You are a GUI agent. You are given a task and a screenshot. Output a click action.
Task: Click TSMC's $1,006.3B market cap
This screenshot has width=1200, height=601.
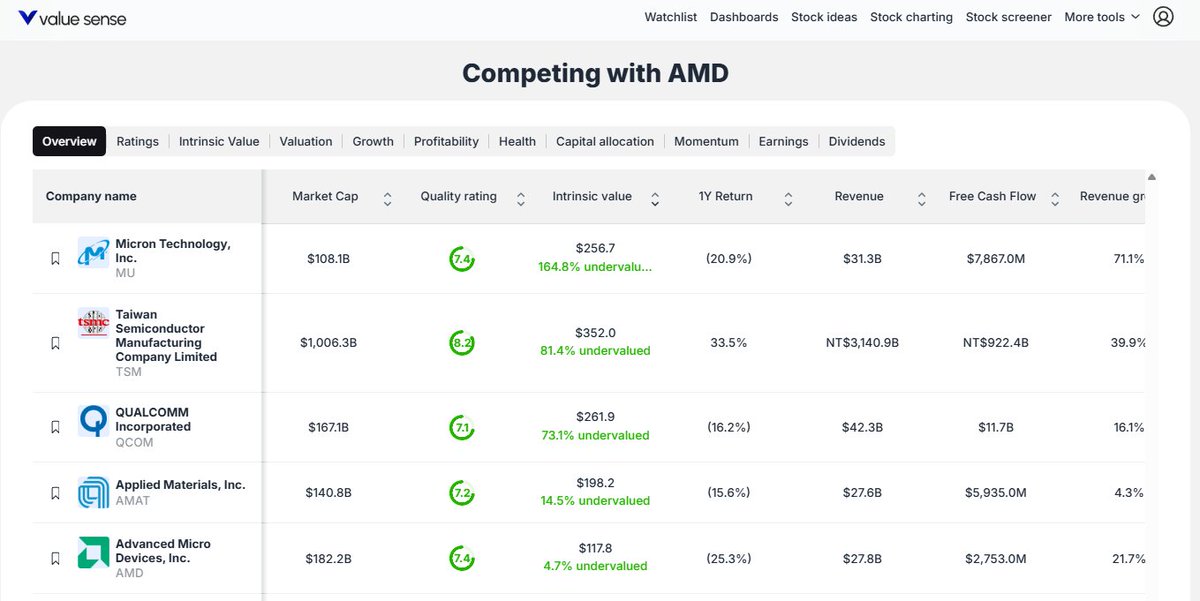(328, 343)
